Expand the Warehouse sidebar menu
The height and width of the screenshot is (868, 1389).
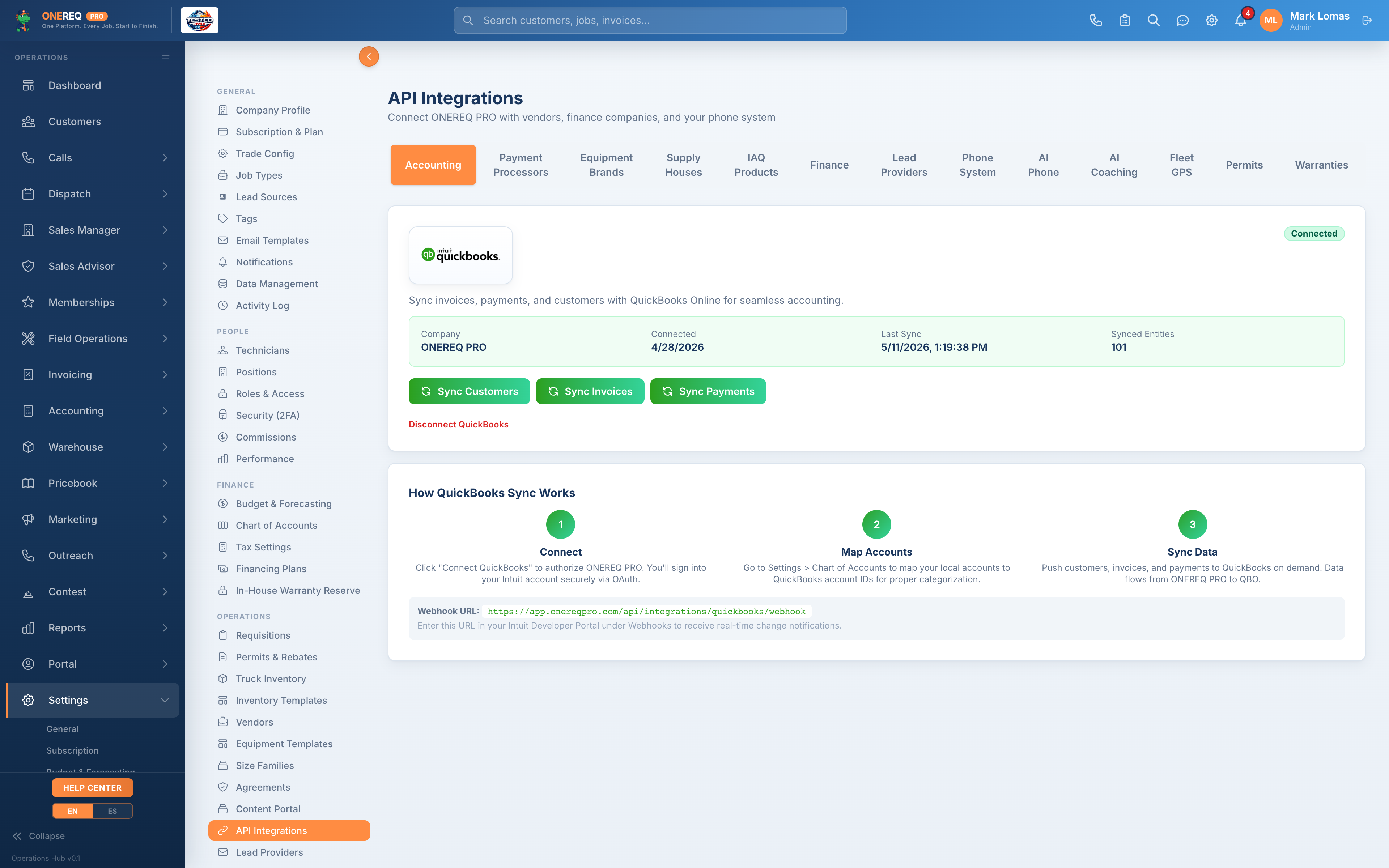tap(92, 447)
